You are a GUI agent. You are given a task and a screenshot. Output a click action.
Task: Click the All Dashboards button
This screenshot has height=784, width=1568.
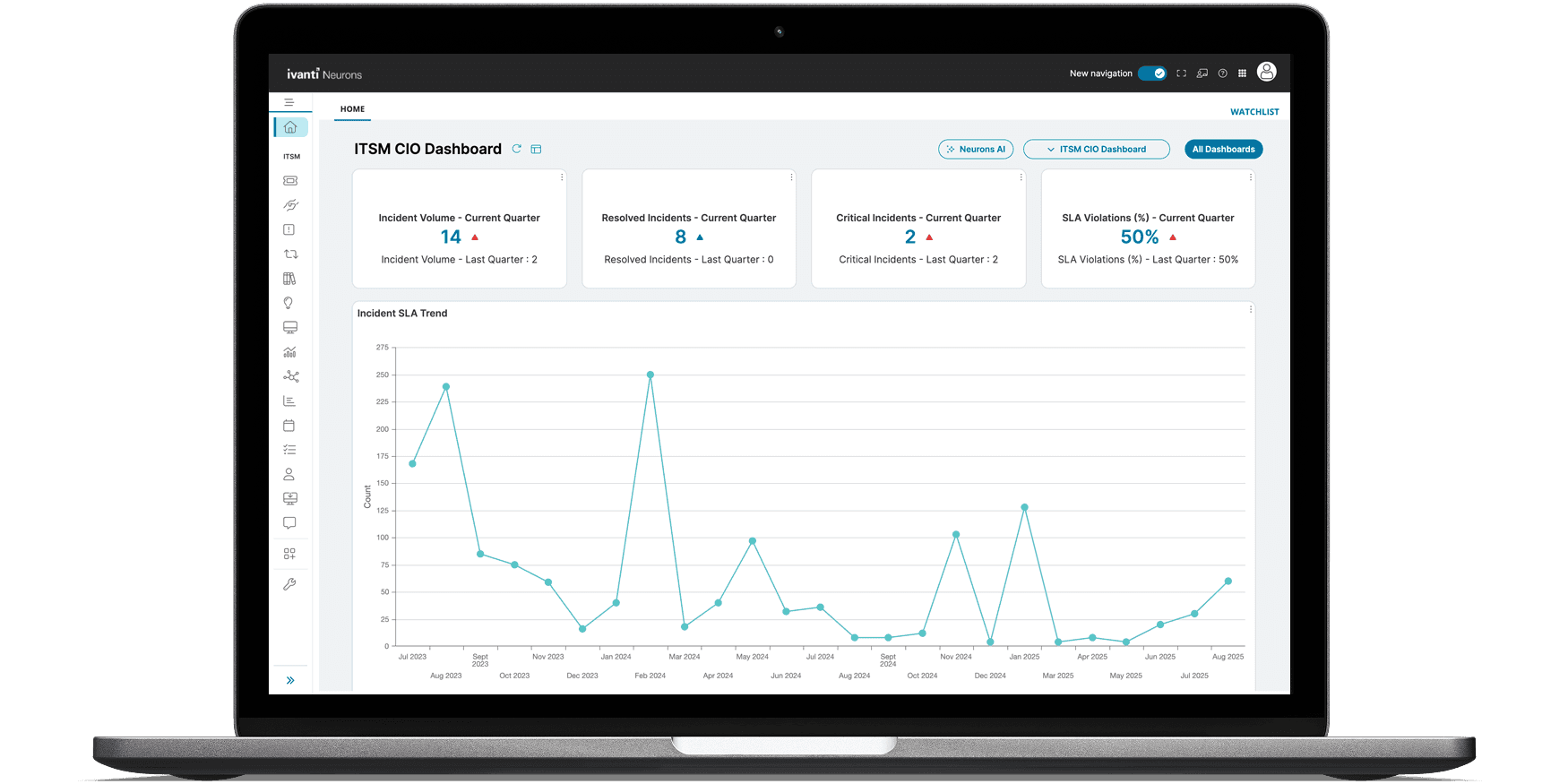pyautogui.click(x=1223, y=150)
